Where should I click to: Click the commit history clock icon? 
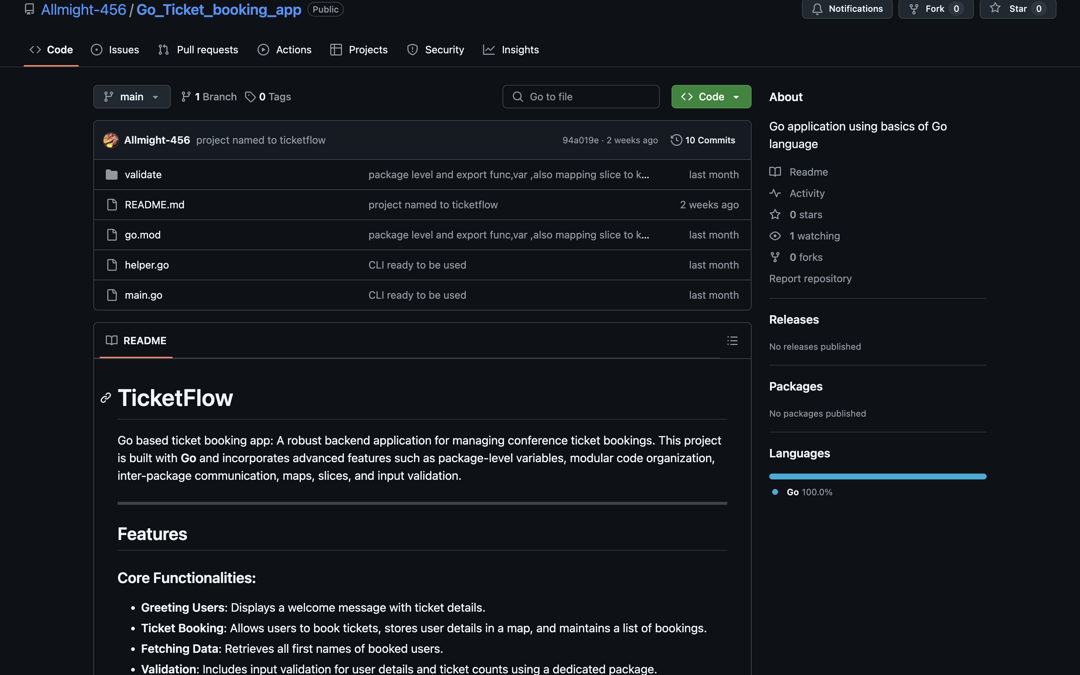[676, 140]
